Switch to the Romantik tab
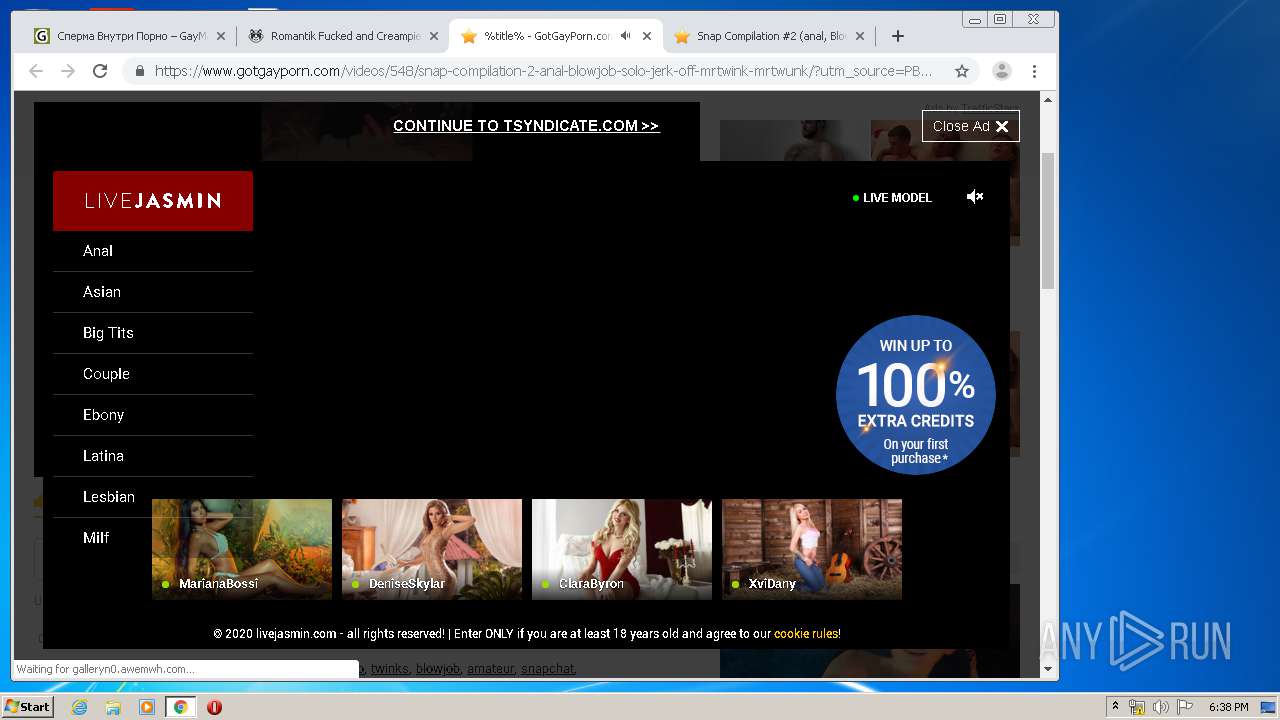This screenshot has width=1280, height=720. click(343, 36)
